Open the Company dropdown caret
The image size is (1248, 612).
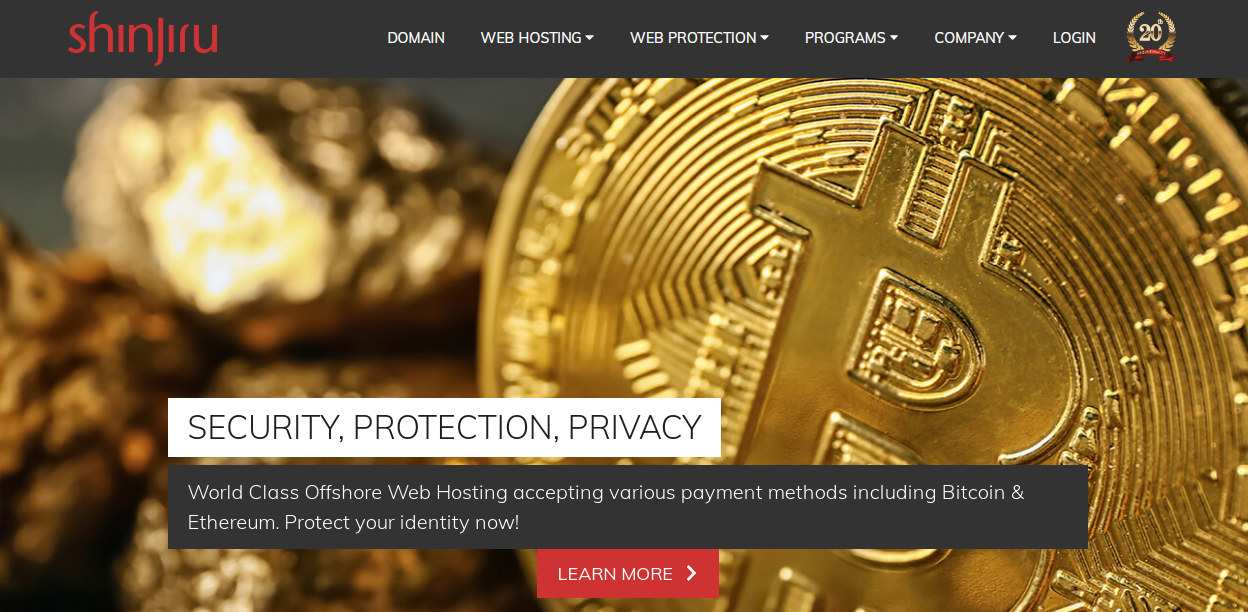1013,38
